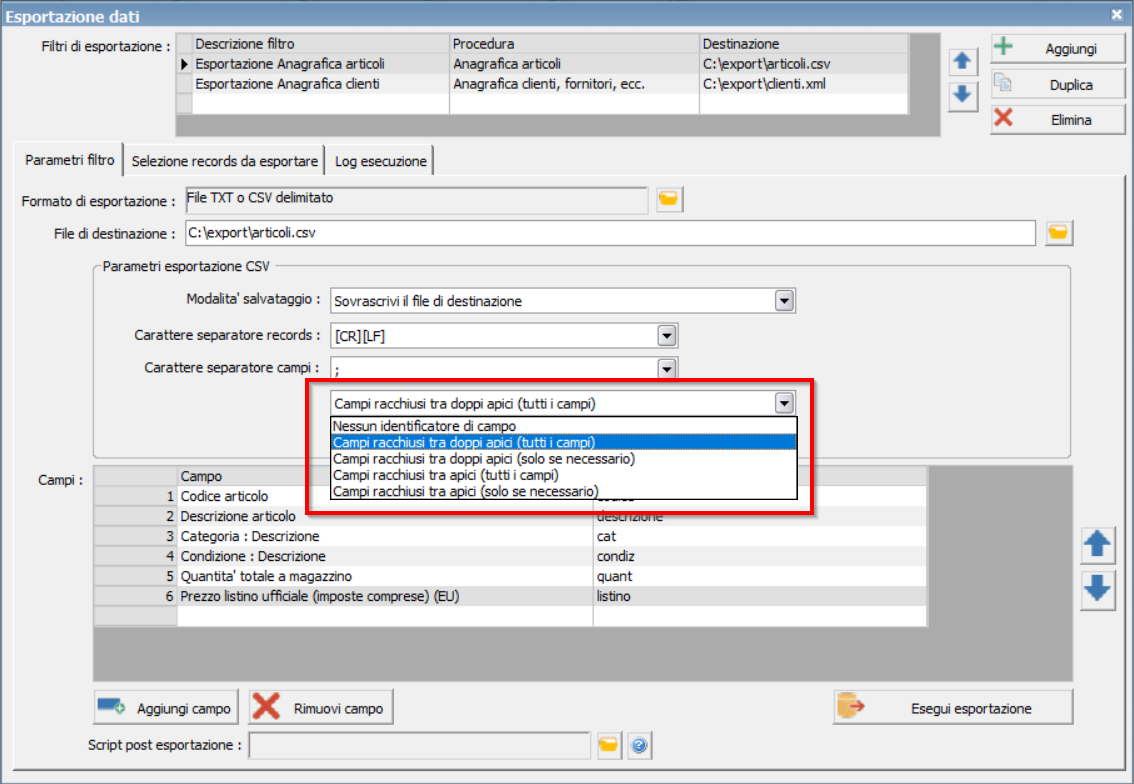Browse export format with folder icon
The width and height of the screenshot is (1134, 784).
[669, 199]
